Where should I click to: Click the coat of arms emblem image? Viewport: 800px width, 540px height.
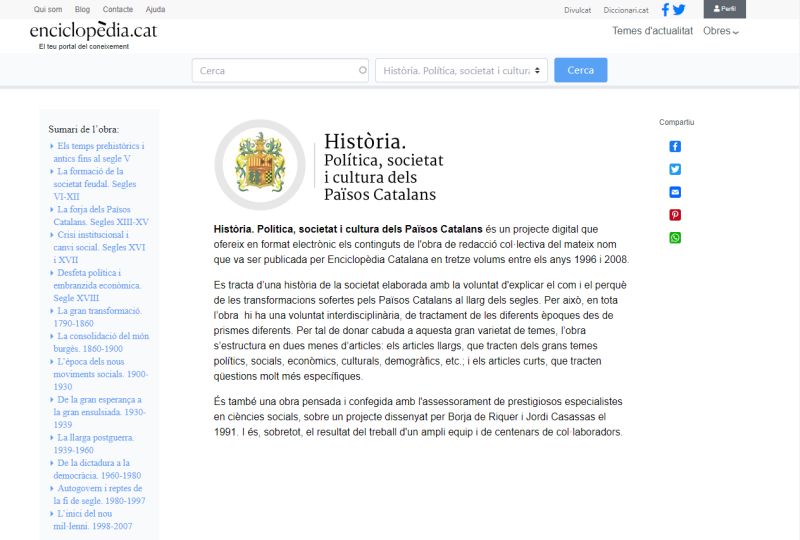260,165
